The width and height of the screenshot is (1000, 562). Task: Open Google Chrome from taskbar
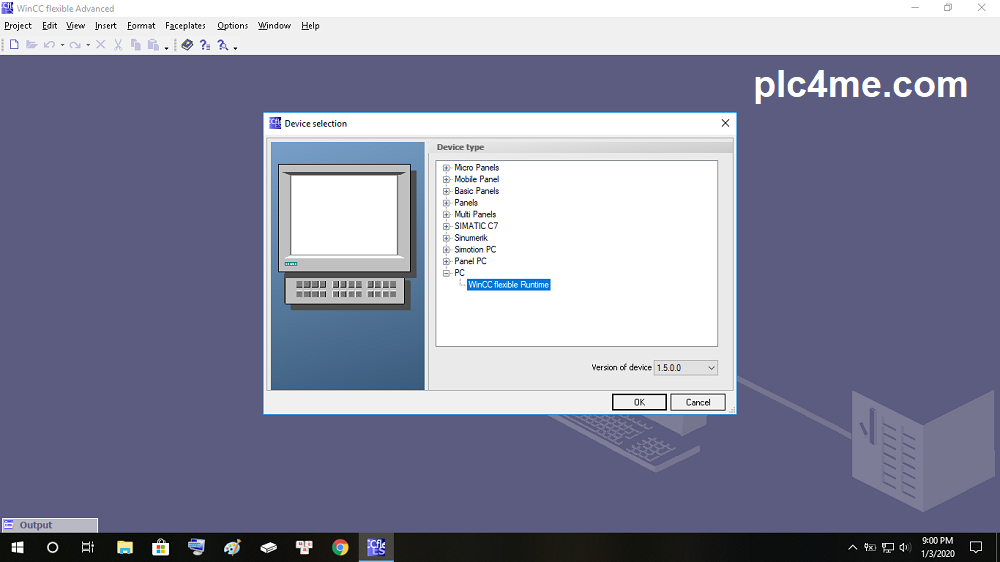point(340,547)
